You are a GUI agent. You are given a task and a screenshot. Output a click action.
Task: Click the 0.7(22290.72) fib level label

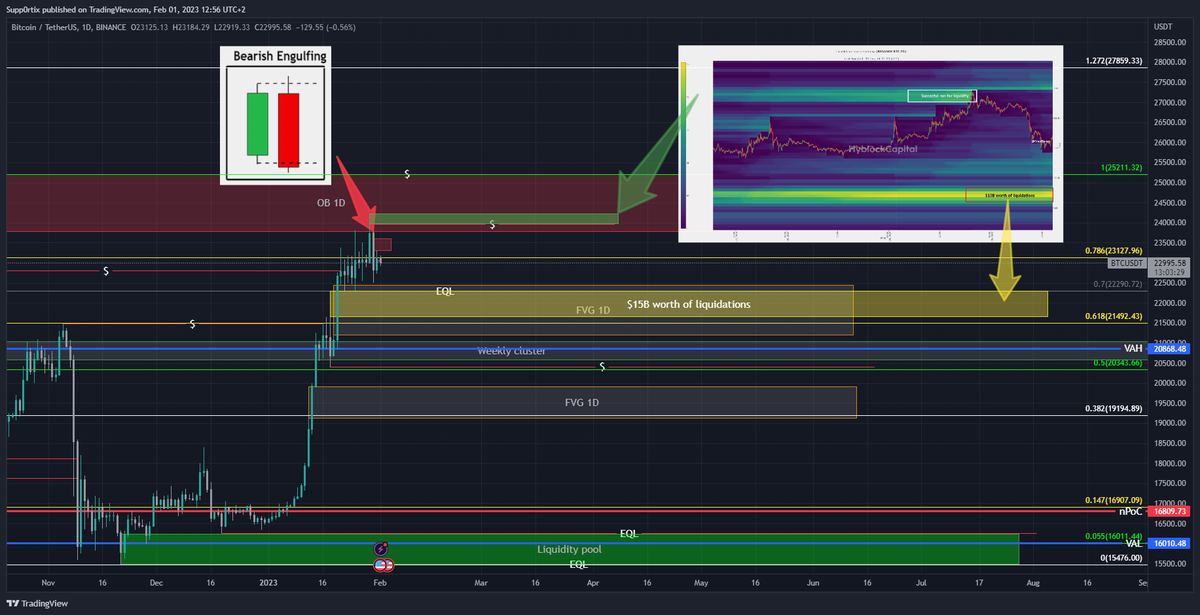(1117, 284)
